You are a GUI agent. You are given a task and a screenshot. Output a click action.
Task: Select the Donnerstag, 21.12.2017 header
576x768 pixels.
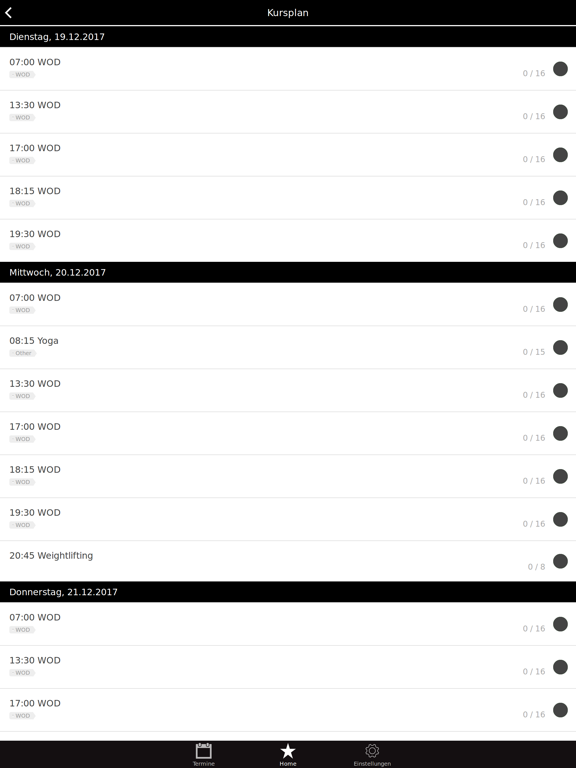(288, 592)
